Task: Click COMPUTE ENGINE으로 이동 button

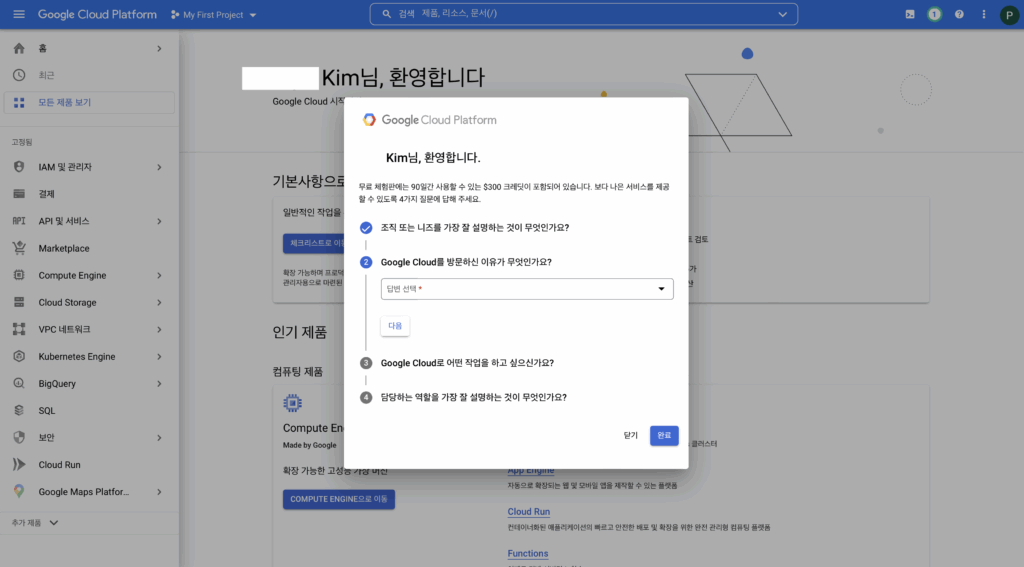Action: (x=338, y=499)
